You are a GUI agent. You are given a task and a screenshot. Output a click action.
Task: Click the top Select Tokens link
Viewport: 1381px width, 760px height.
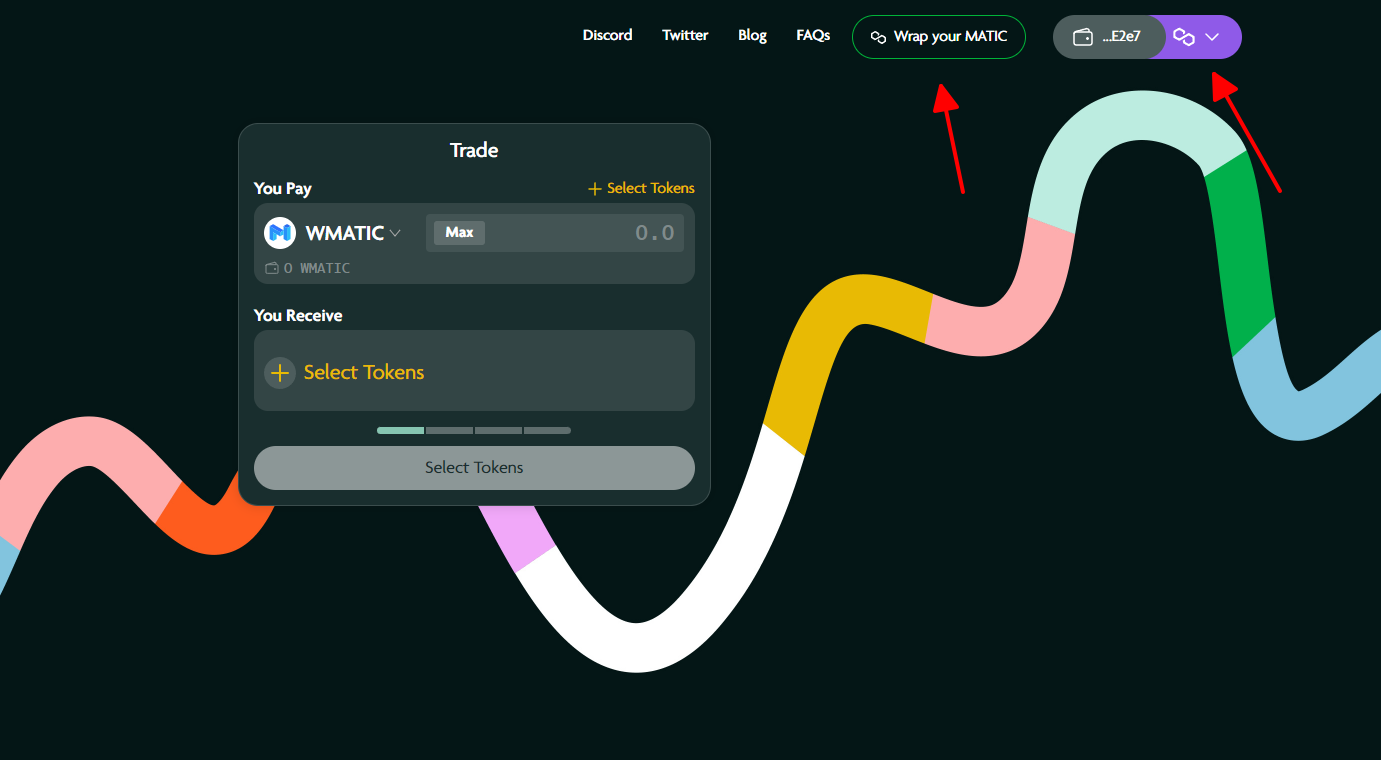641,188
